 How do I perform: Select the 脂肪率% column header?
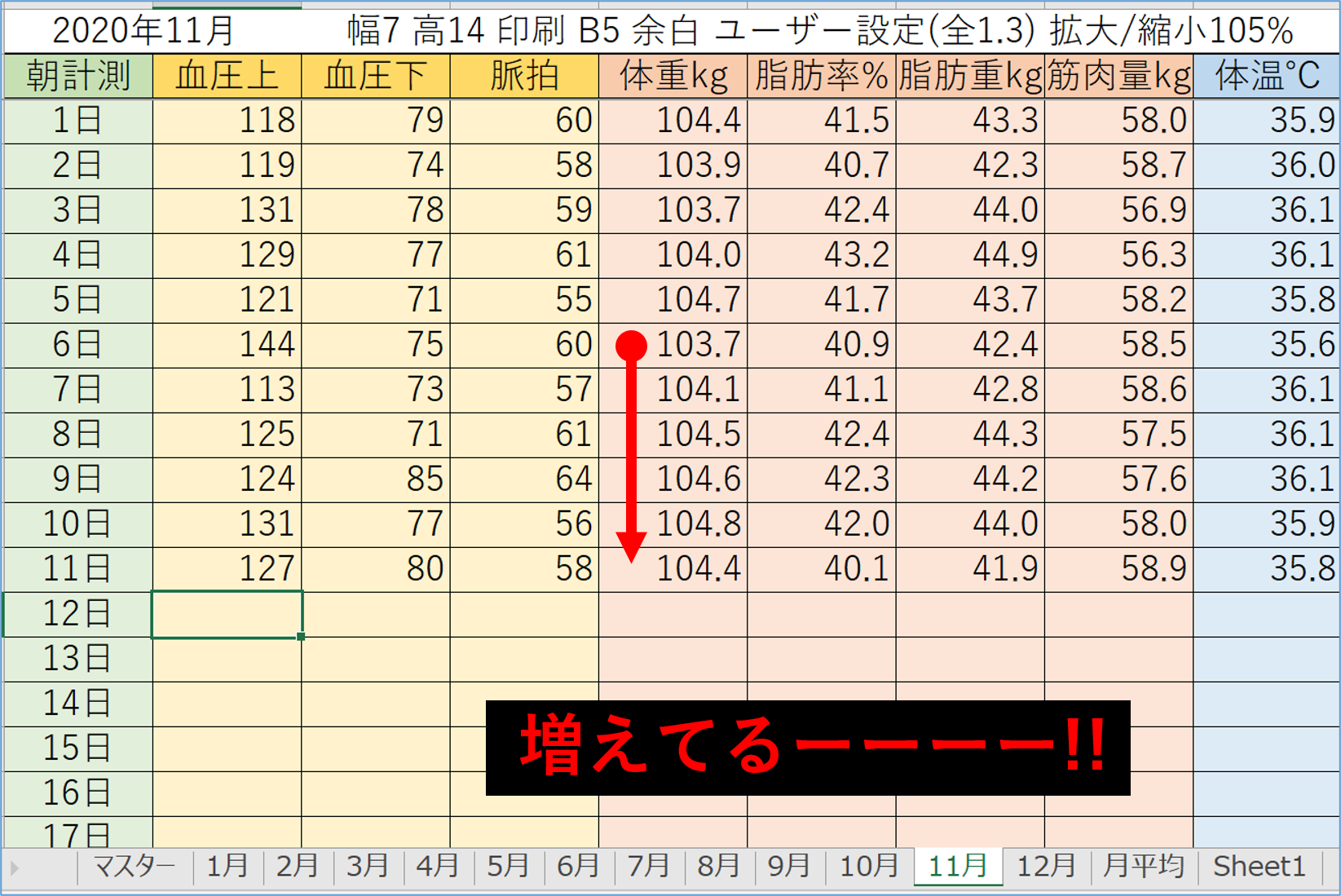click(822, 76)
